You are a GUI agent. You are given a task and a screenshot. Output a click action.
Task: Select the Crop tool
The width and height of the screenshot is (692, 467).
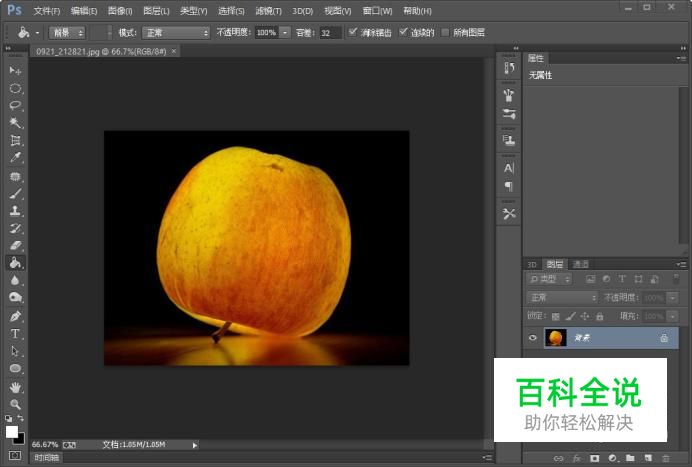pos(15,140)
